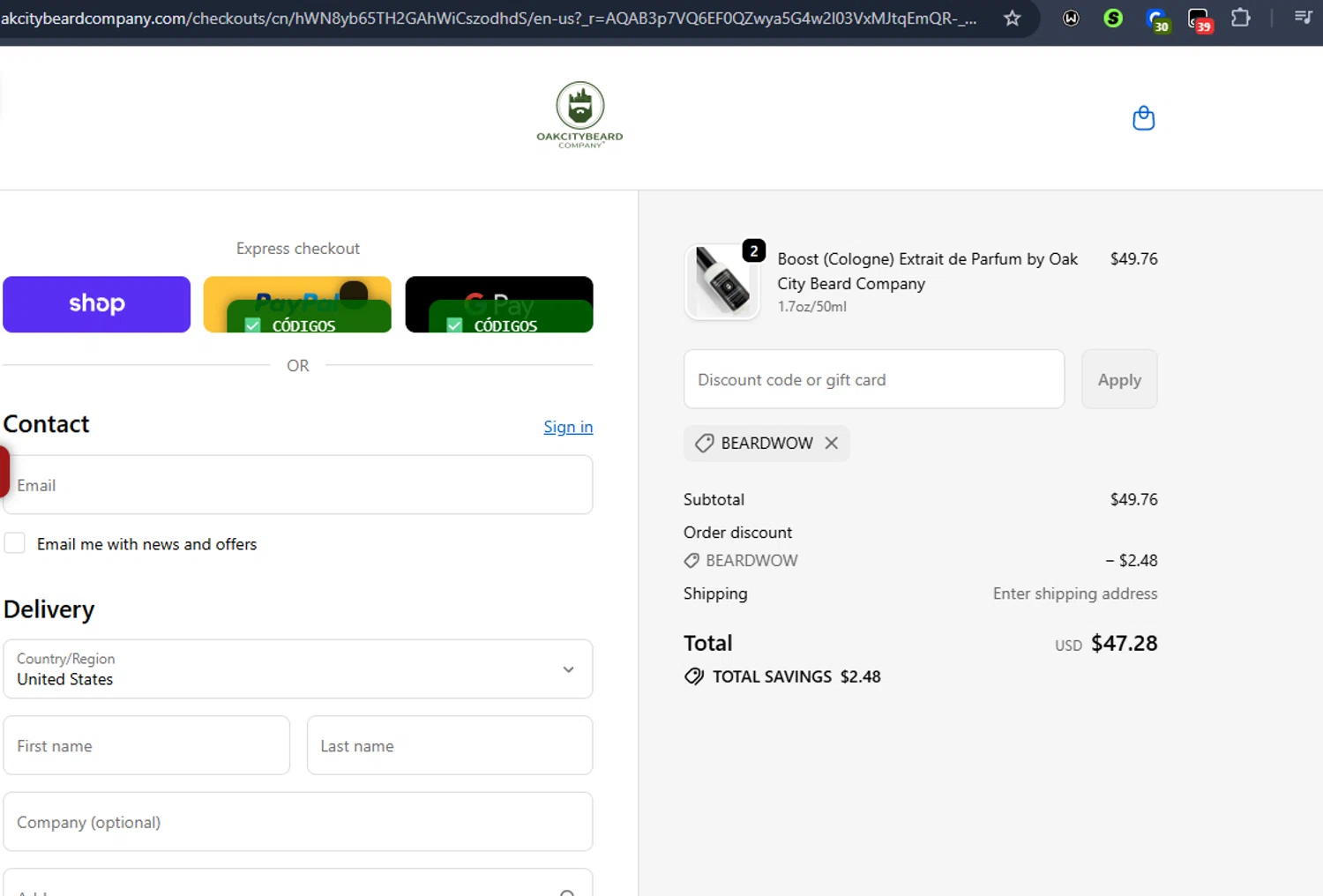Screen dimensions: 1323x896
Task: Click the CÓDIGOS overlay on the Google Pay button
Action: click(x=511, y=317)
